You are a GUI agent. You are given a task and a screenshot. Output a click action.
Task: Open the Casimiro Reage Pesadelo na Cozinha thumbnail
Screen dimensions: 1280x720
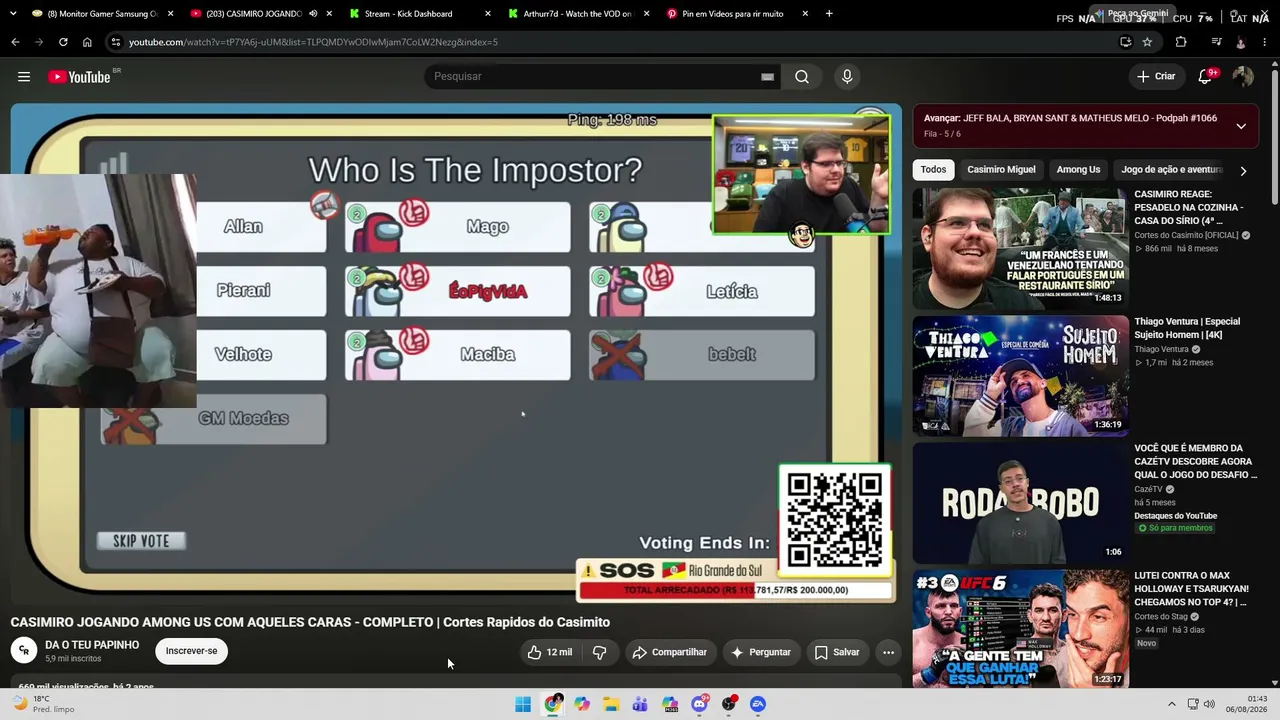click(x=1020, y=249)
